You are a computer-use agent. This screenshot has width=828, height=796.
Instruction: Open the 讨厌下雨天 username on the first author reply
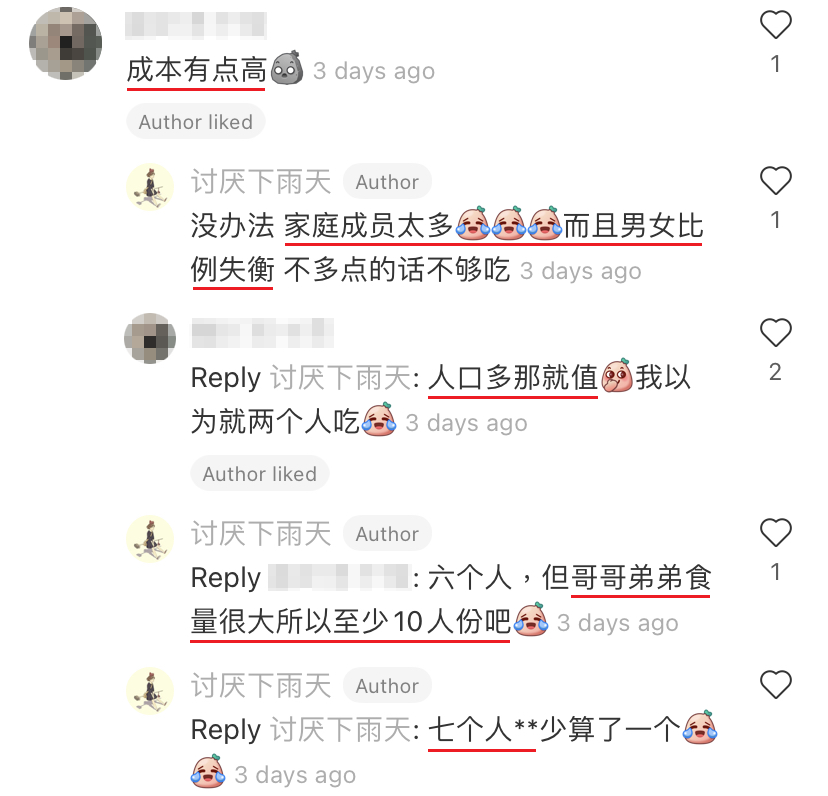261,182
